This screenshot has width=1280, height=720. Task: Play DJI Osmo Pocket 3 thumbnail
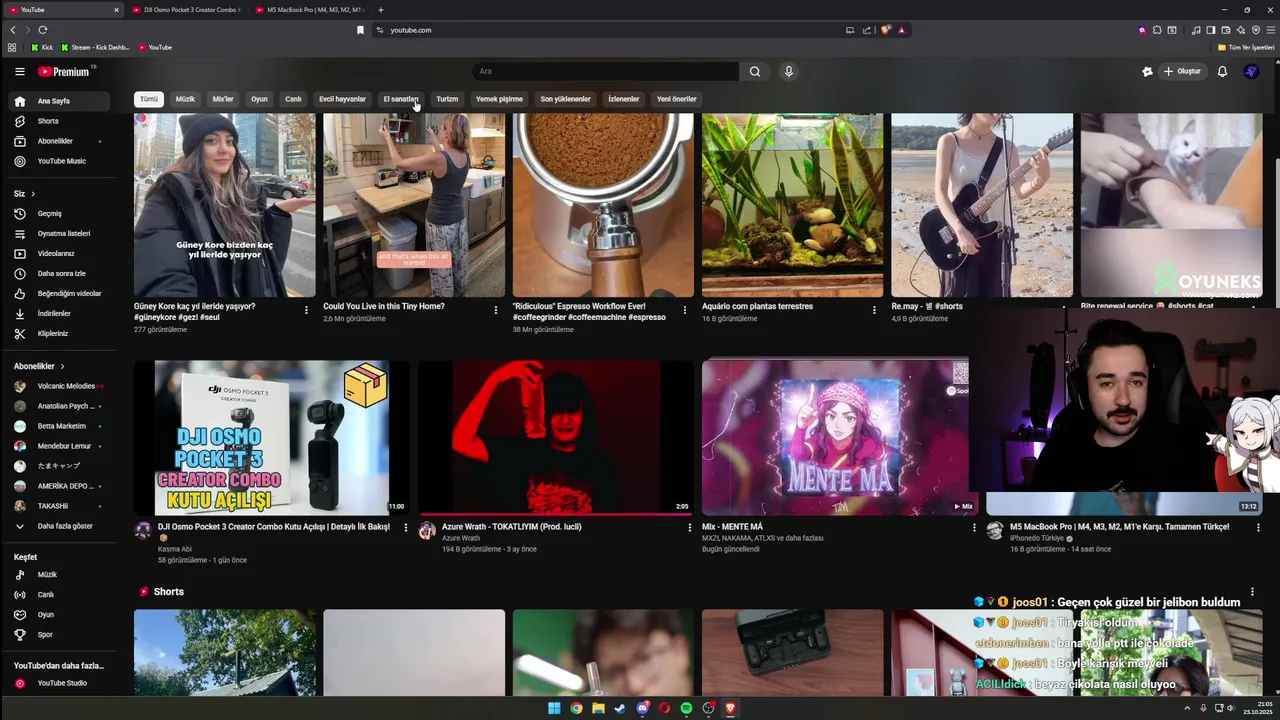(x=271, y=438)
